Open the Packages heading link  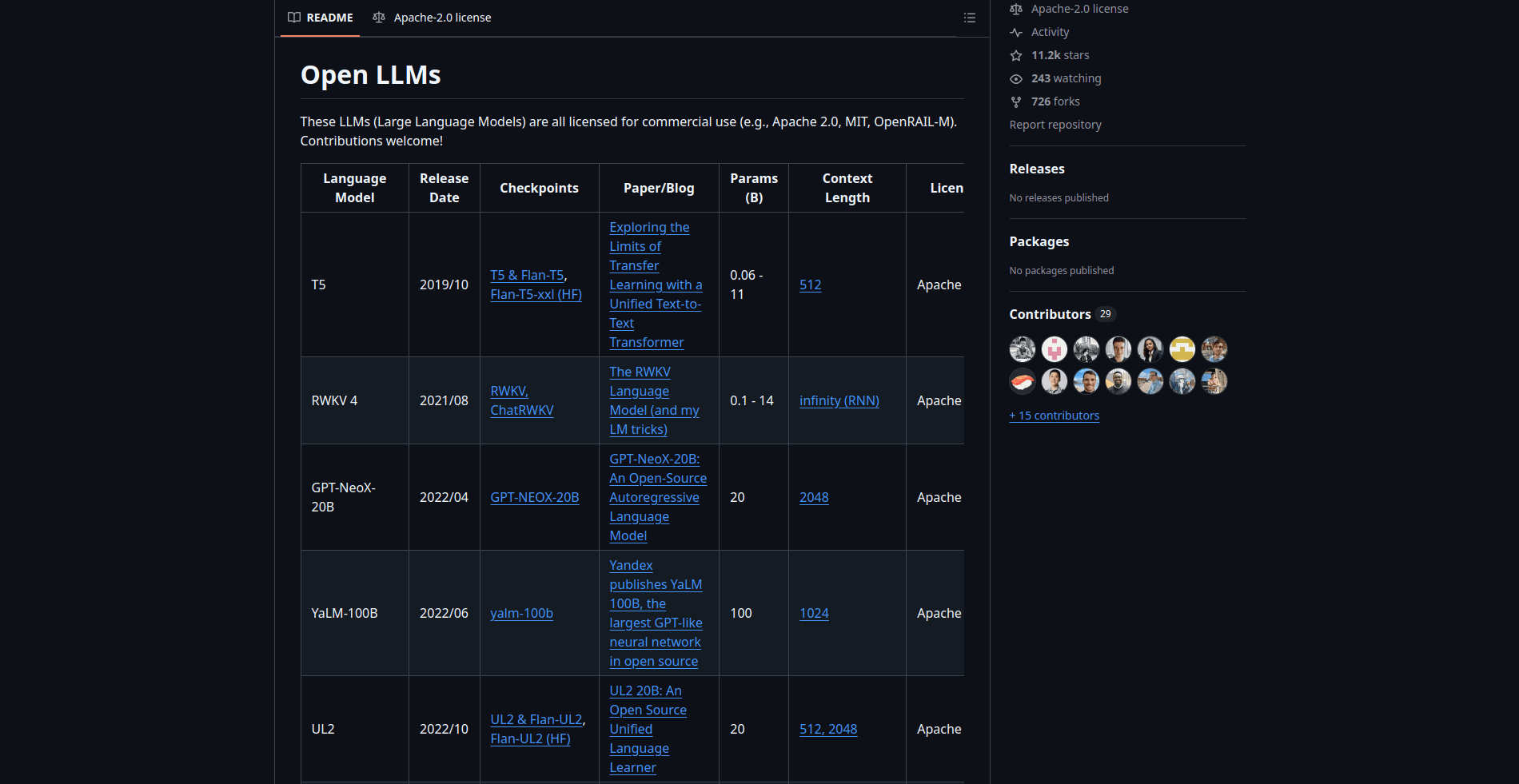(x=1039, y=241)
